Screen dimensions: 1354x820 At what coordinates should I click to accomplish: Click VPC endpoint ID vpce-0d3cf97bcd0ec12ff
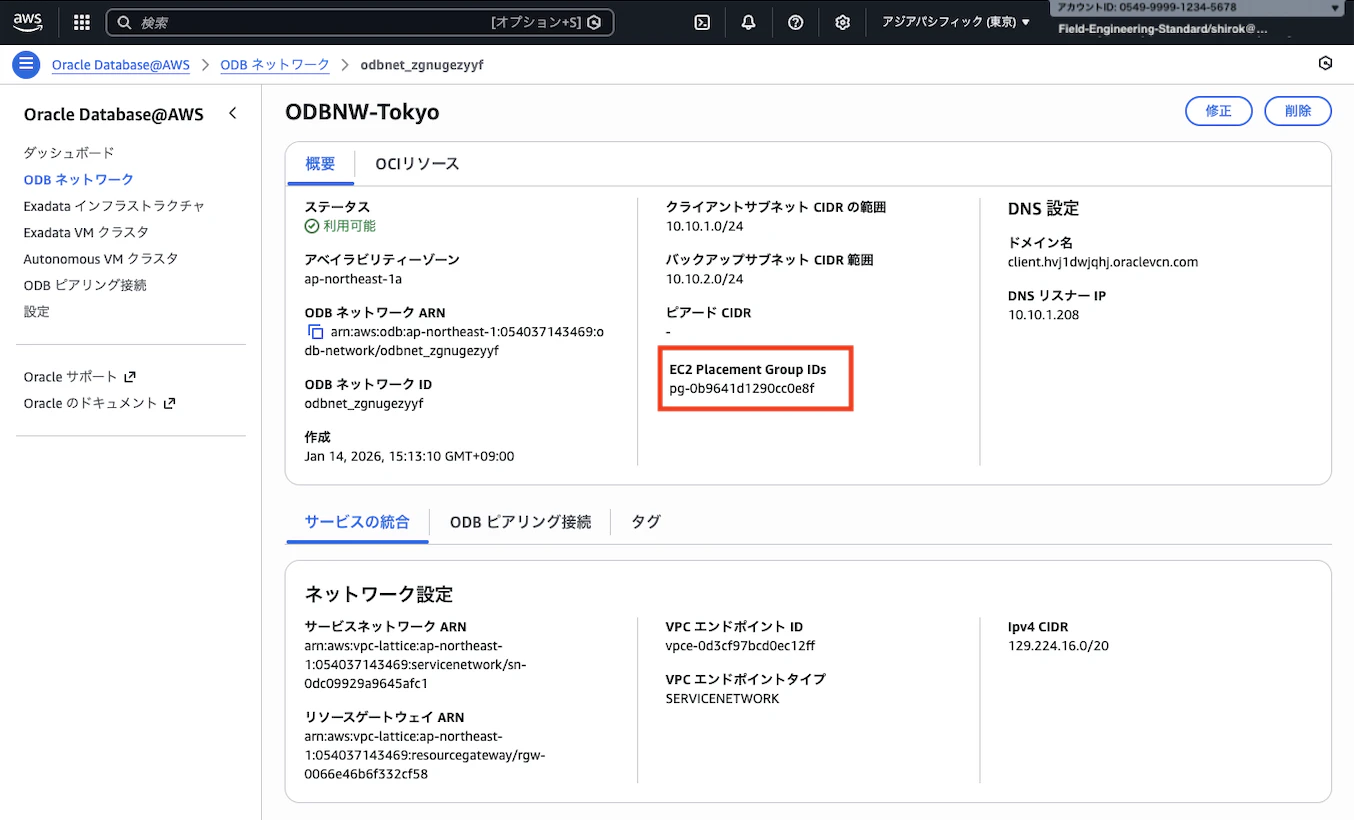pyautogui.click(x=740, y=646)
